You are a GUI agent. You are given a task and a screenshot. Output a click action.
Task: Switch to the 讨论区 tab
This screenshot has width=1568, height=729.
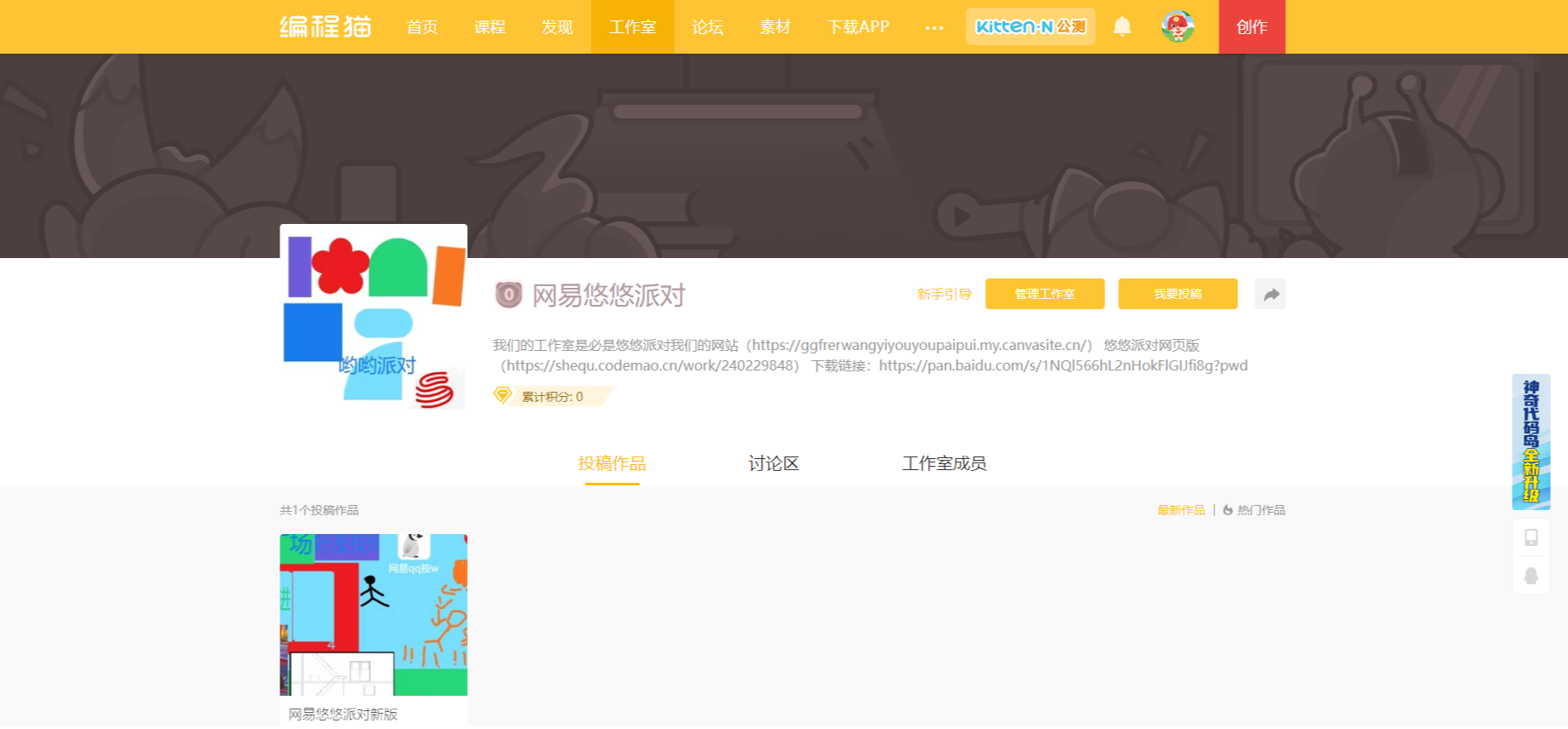774,463
